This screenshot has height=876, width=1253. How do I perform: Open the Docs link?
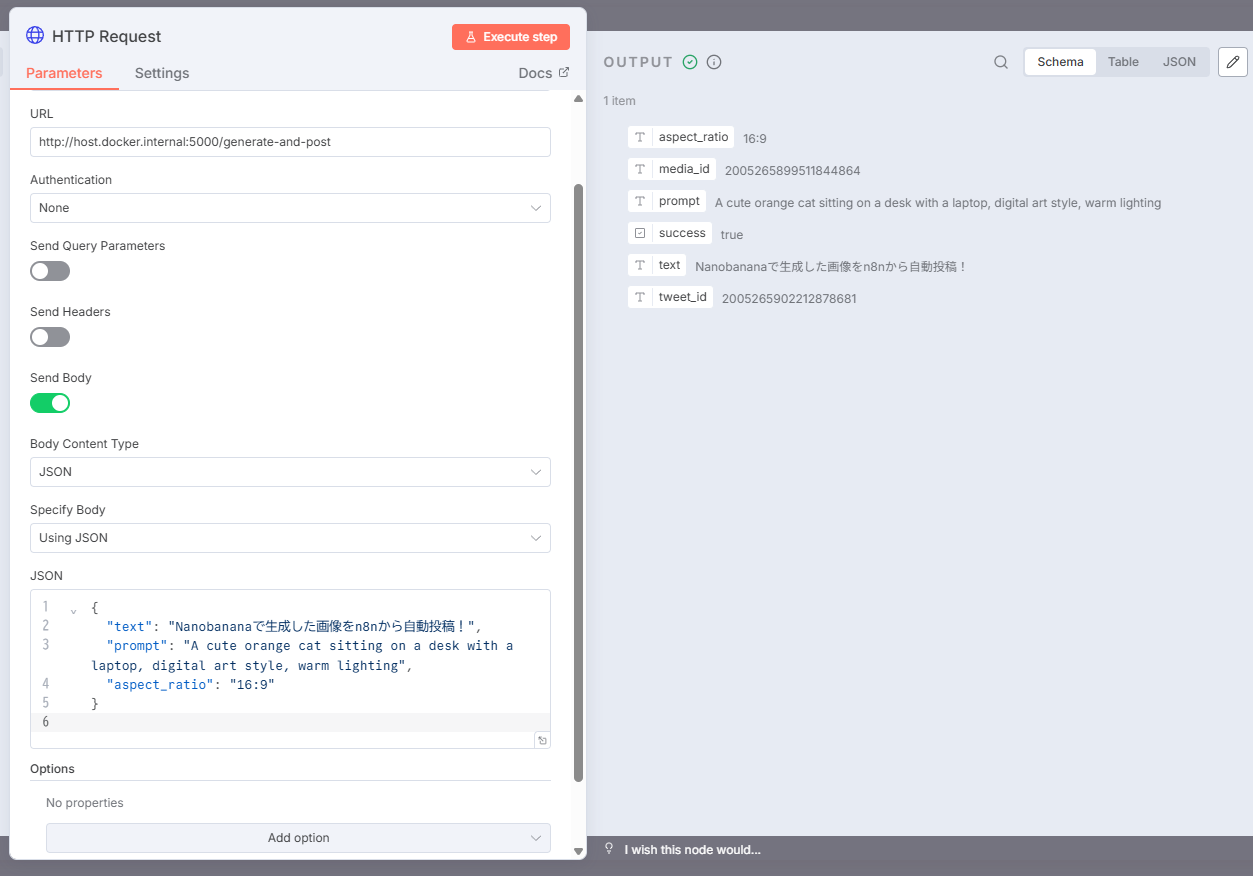point(543,73)
